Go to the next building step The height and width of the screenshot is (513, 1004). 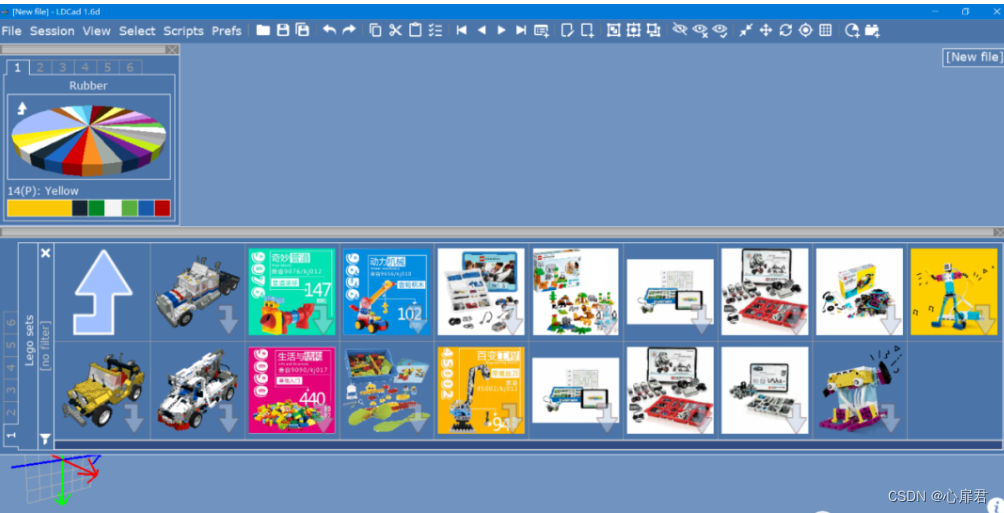[501, 30]
